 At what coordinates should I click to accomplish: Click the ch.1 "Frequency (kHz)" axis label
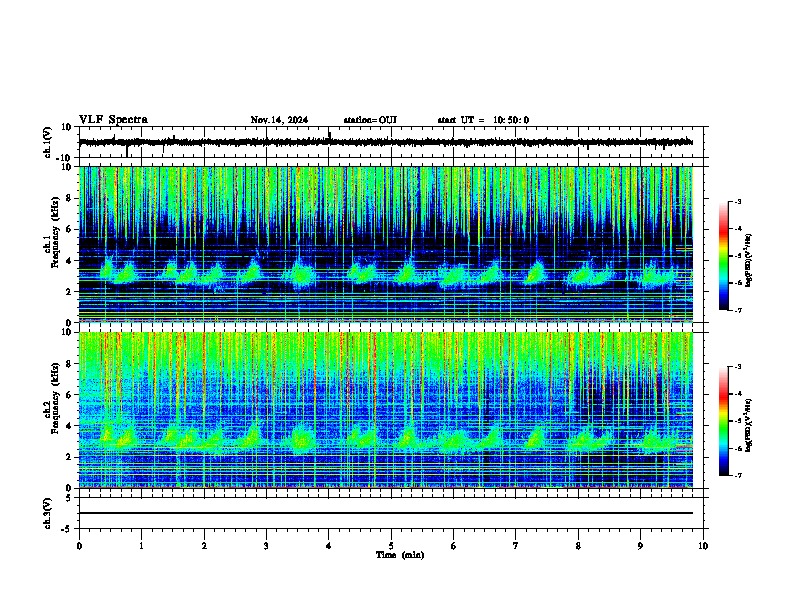[x=55, y=233]
